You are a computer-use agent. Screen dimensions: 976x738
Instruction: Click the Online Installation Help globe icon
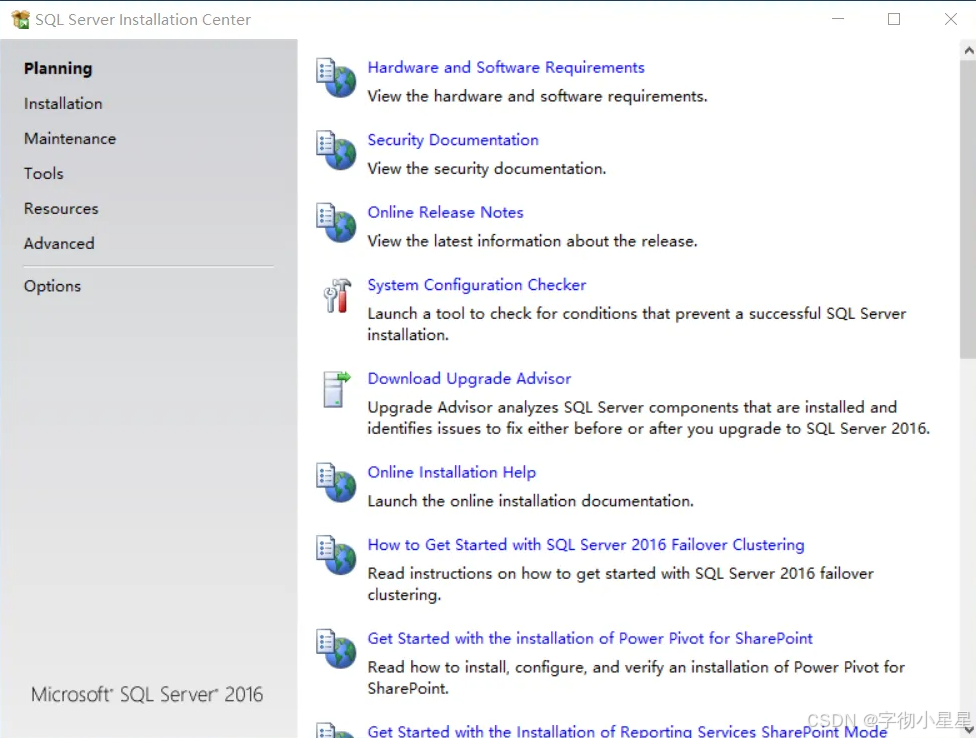336,482
